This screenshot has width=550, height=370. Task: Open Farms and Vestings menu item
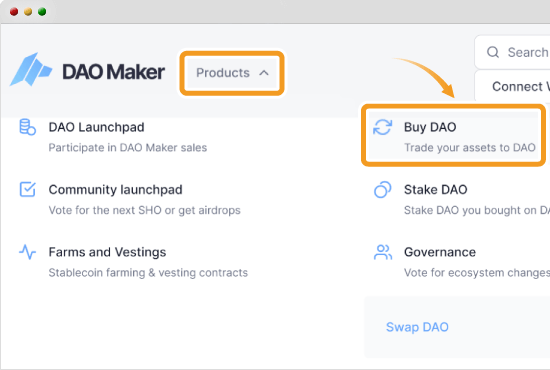point(134,262)
